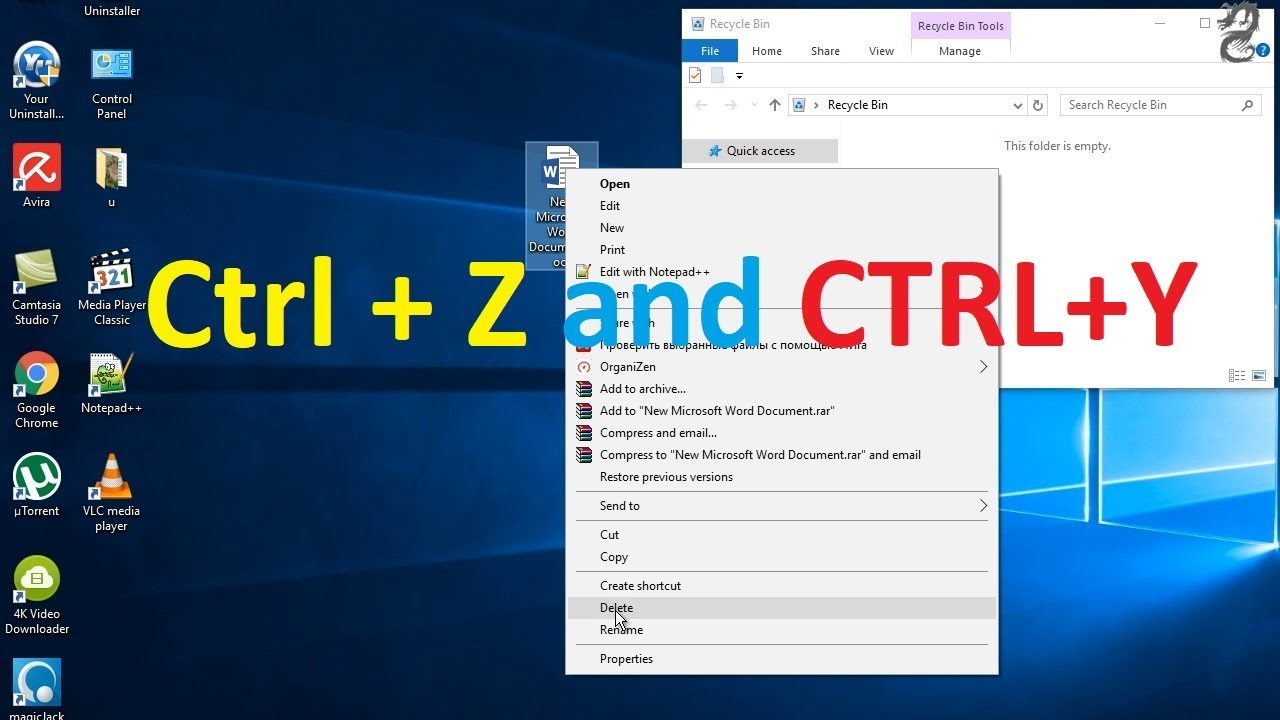
Task: Refresh the Recycle Bin view
Action: pyautogui.click(x=1038, y=105)
